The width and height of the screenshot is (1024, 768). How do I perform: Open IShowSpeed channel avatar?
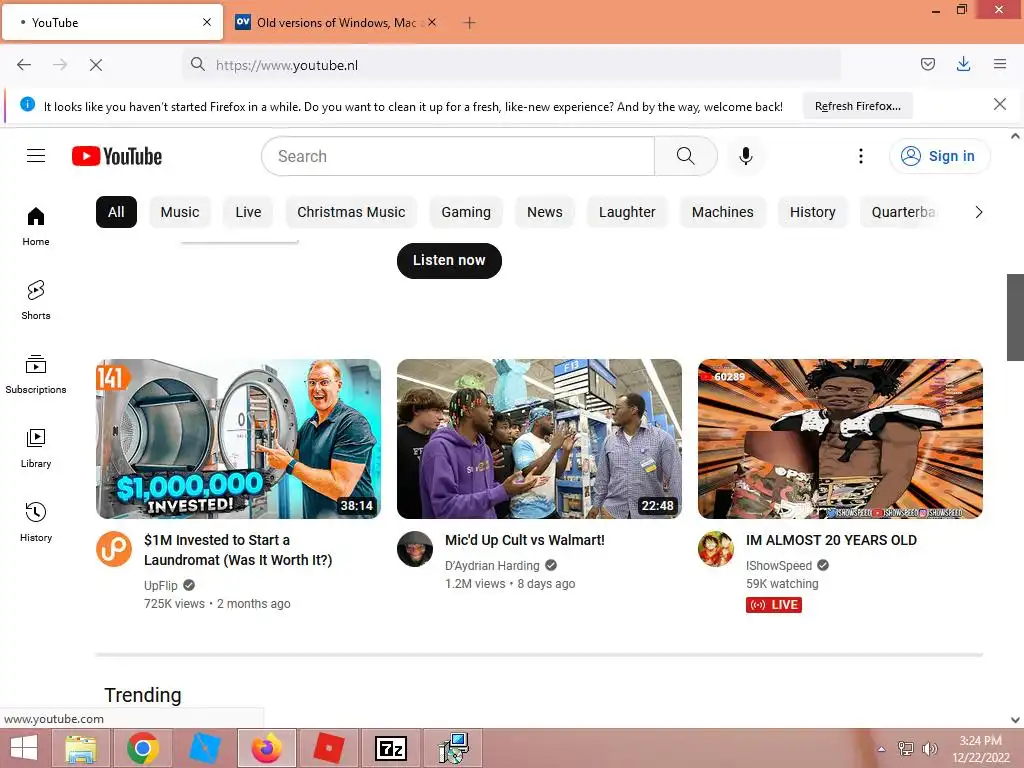[716, 549]
